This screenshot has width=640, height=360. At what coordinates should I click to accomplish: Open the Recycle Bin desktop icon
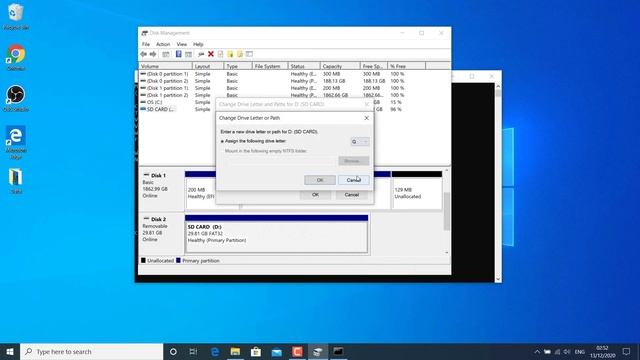click(16, 17)
